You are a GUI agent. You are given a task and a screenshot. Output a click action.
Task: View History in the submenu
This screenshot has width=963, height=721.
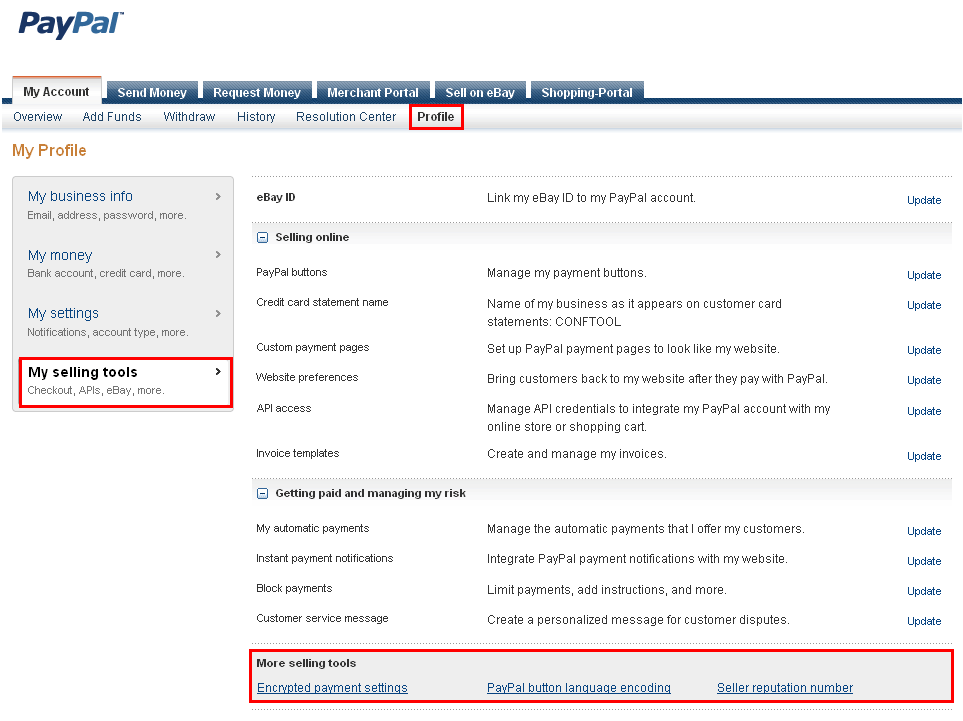click(x=256, y=117)
